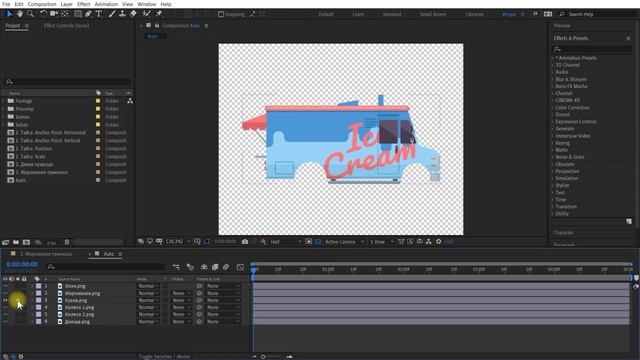
Task: Open the Active Camera dropdown
Action: pos(344,242)
